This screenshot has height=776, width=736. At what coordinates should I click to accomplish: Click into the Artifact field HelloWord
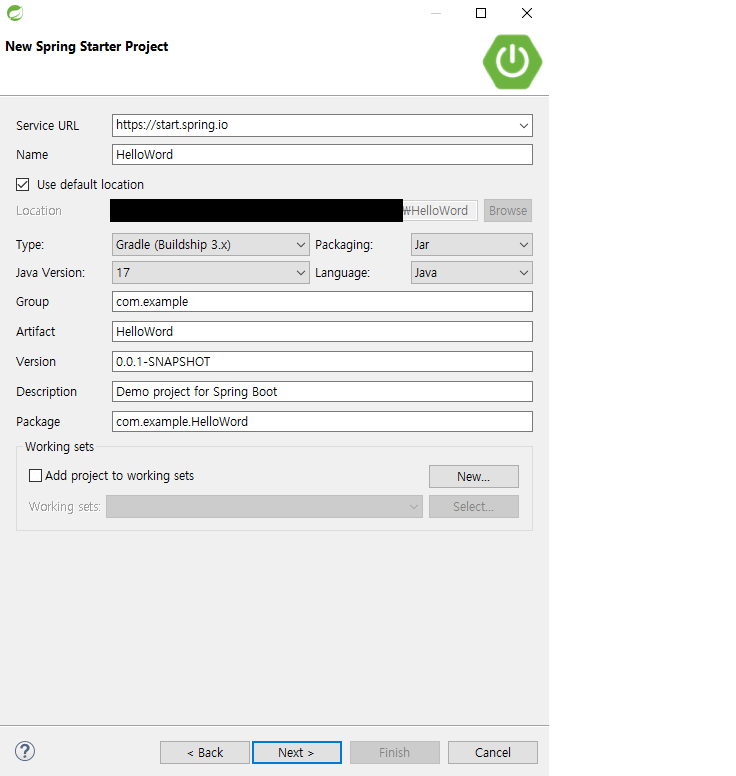322,332
